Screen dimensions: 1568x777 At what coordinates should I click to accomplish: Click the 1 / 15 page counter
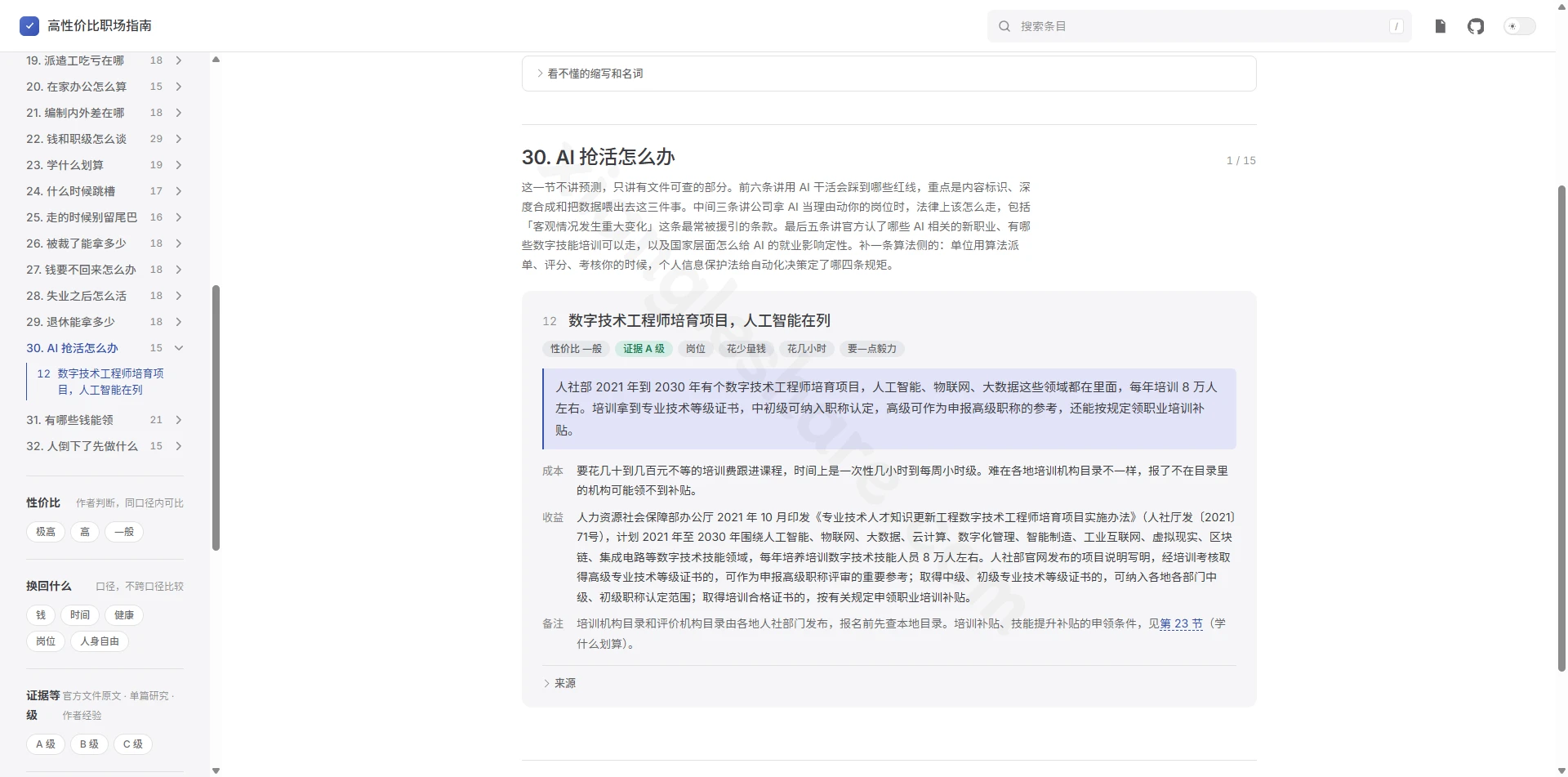click(x=1241, y=161)
